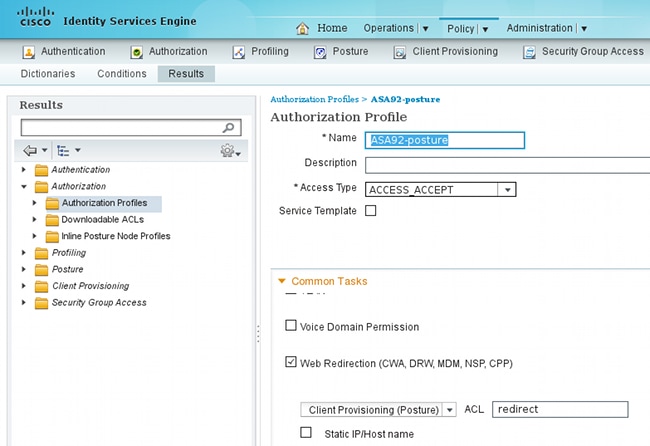The height and width of the screenshot is (446, 650).
Task: Click the Profiling folder icon in tree
Action: click(41, 253)
